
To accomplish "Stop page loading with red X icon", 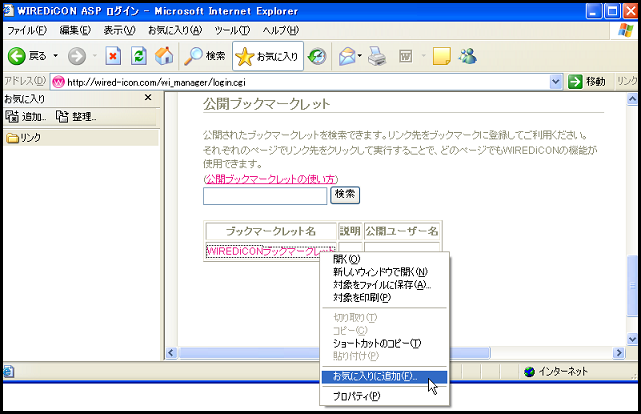I will click(113, 56).
